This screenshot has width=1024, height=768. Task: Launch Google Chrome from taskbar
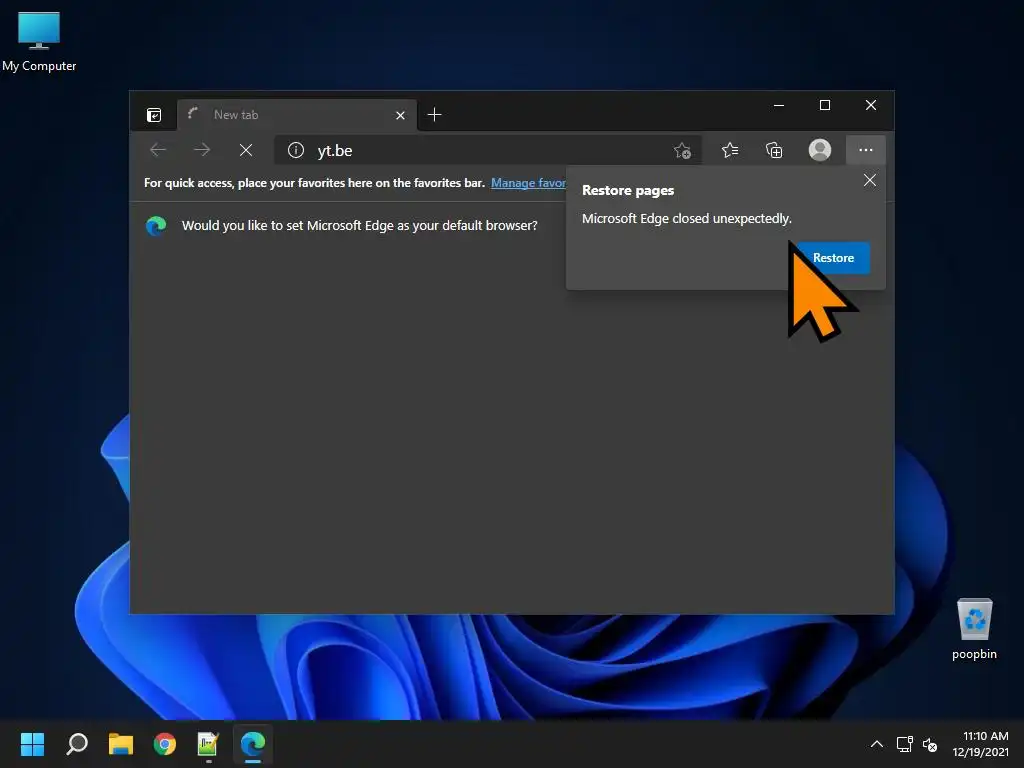pyautogui.click(x=165, y=744)
